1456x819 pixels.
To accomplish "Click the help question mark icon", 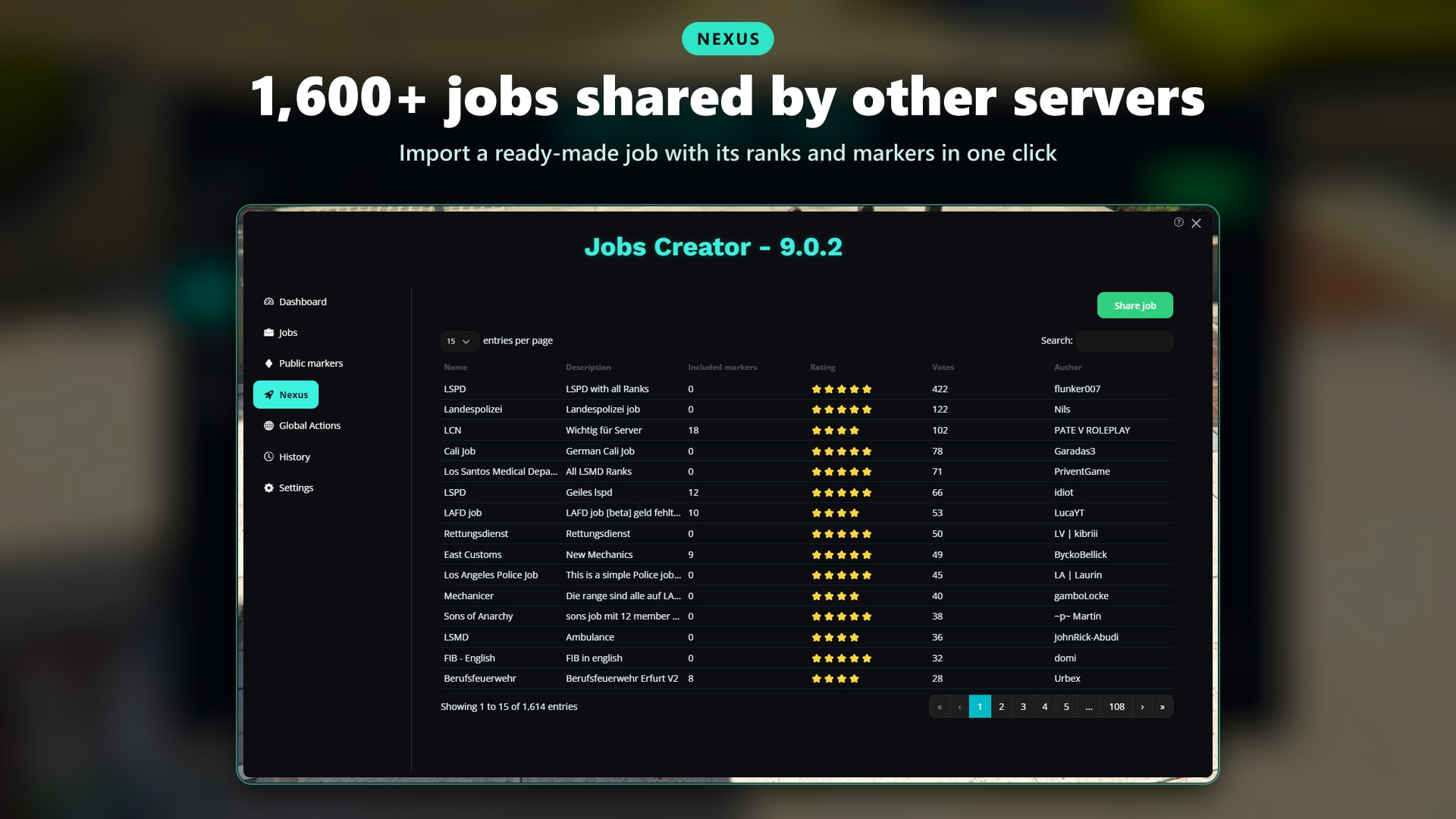I will pyautogui.click(x=1178, y=222).
